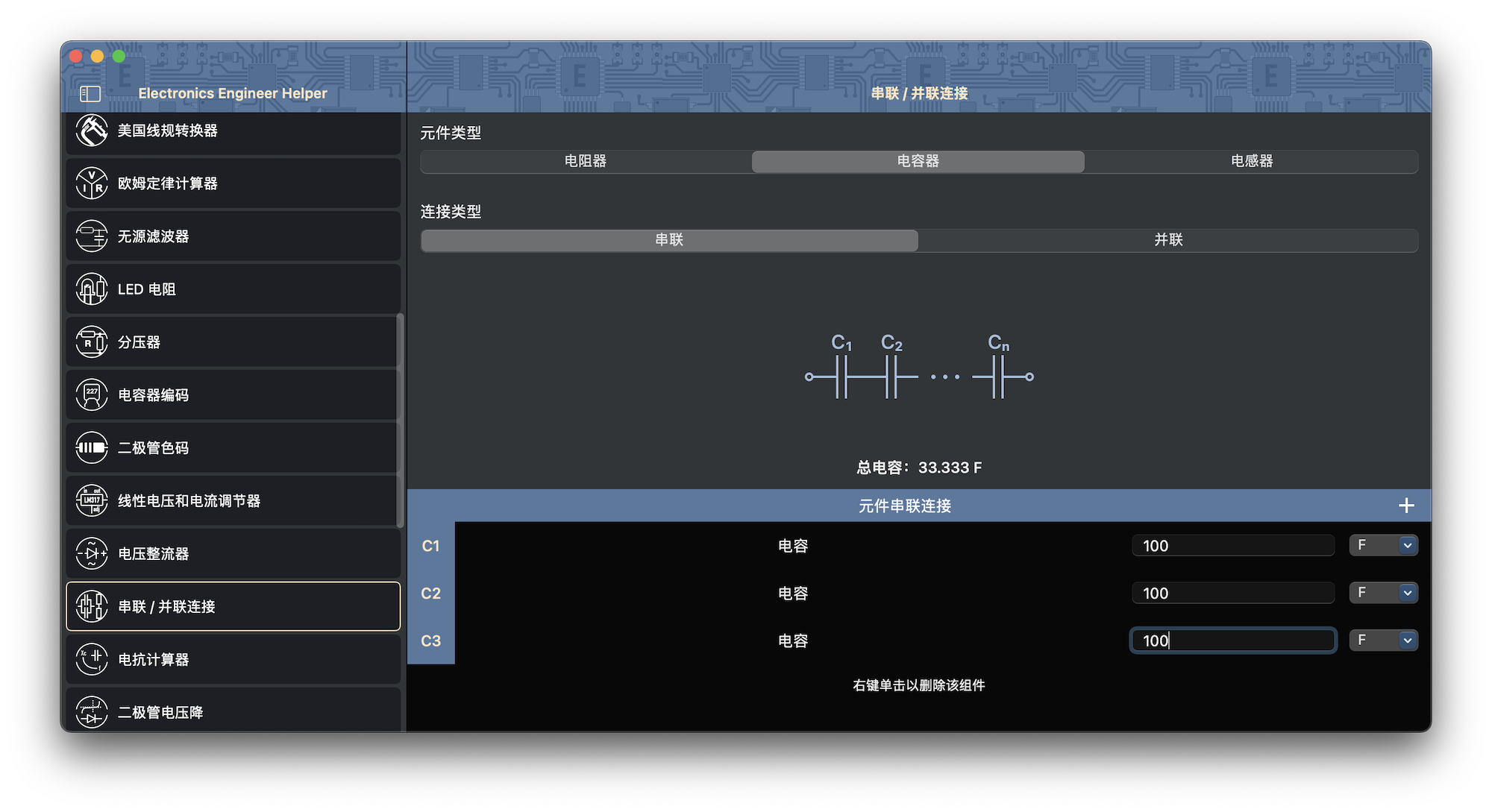Open the unit dropdown for C1

[x=1406, y=545]
